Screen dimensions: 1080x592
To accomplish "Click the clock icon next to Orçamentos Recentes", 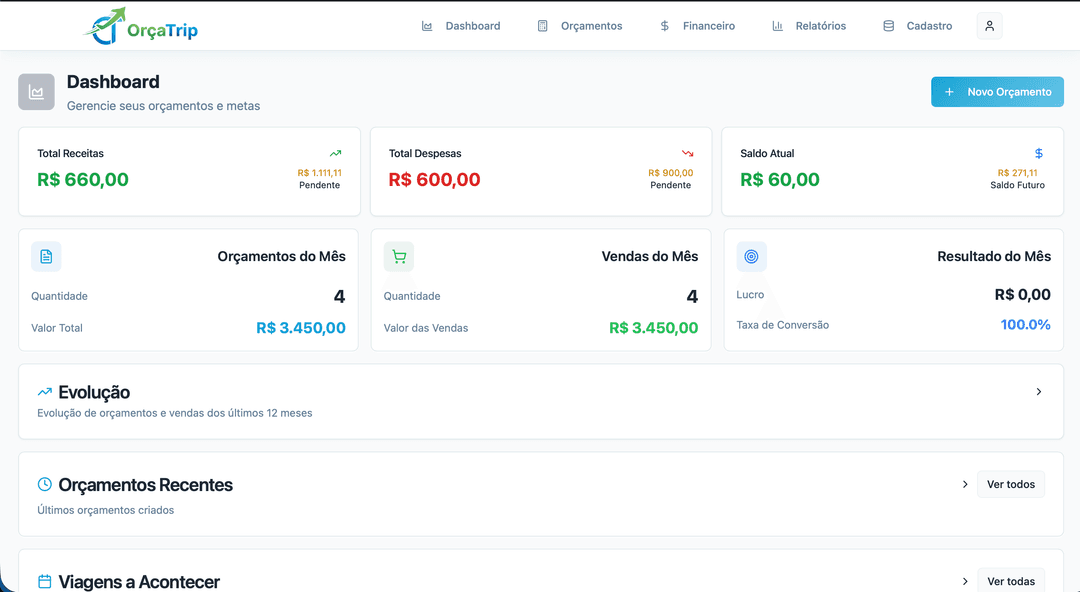I will click(x=45, y=485).
